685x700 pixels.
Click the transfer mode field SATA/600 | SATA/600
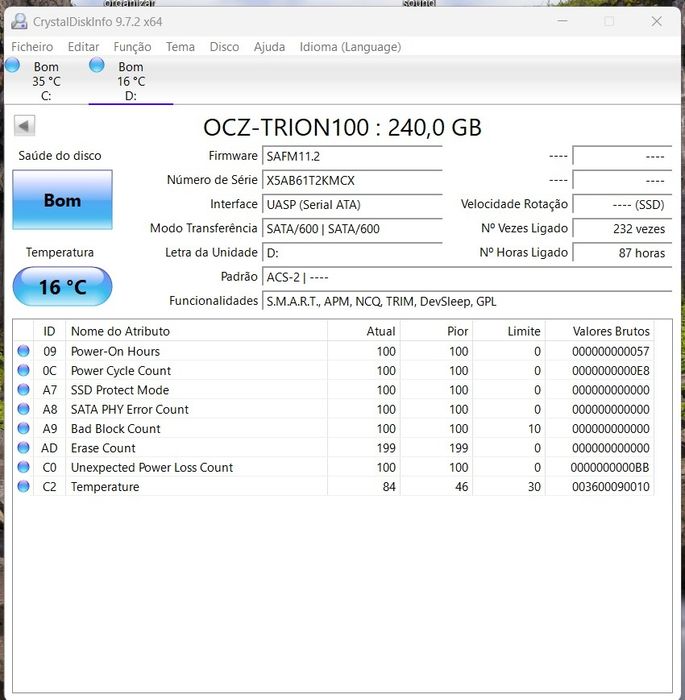click(x=352, y=229)
